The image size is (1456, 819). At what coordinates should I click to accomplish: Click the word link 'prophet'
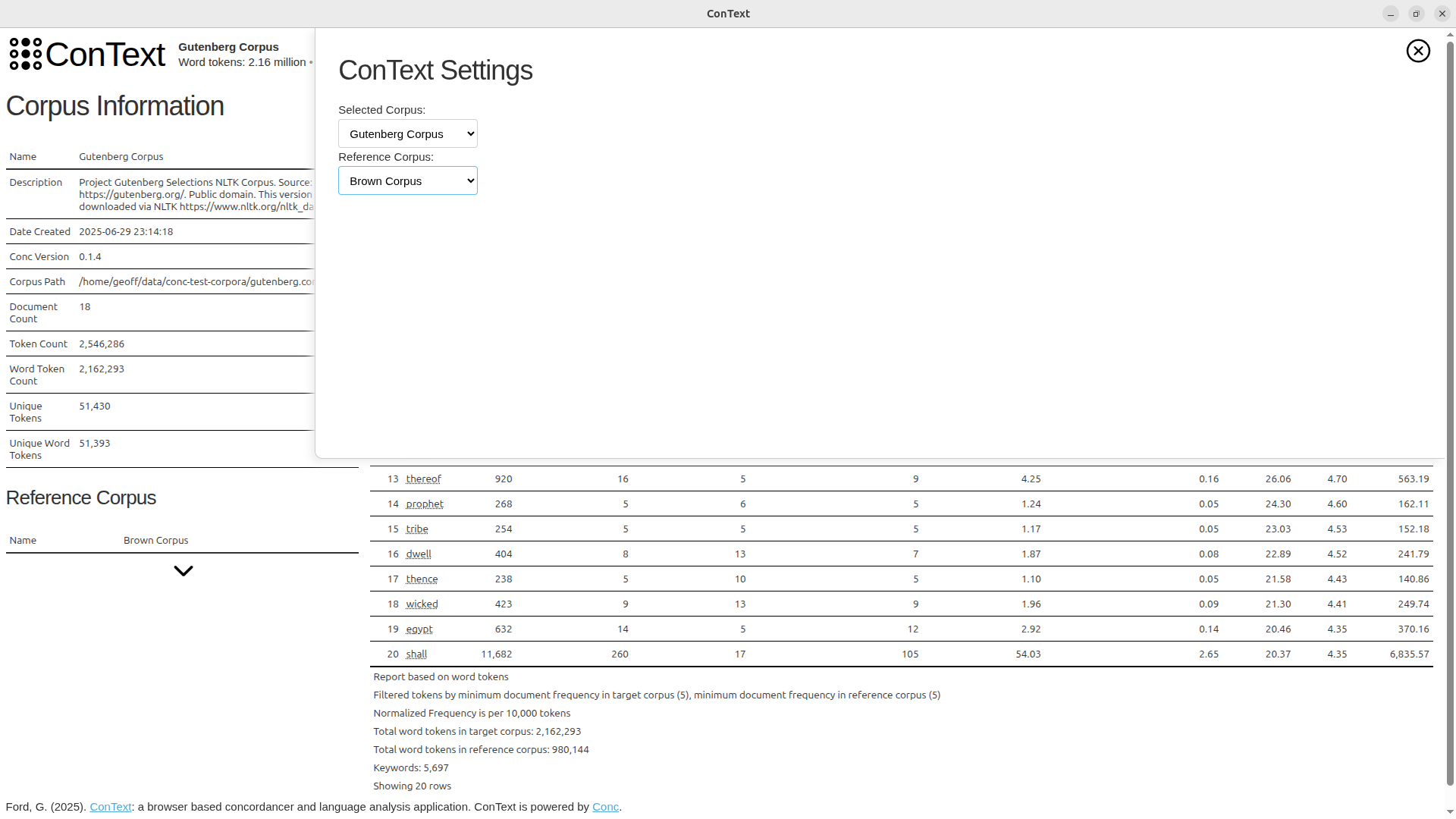[425, 504]
